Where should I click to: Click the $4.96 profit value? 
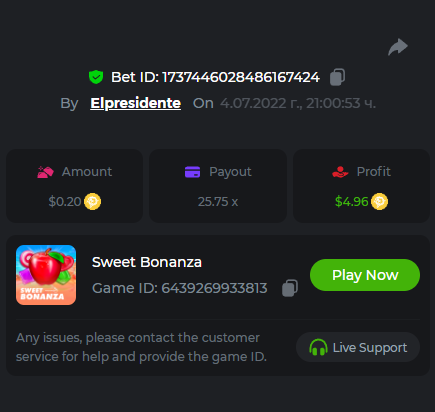click(x=351, y=202)
